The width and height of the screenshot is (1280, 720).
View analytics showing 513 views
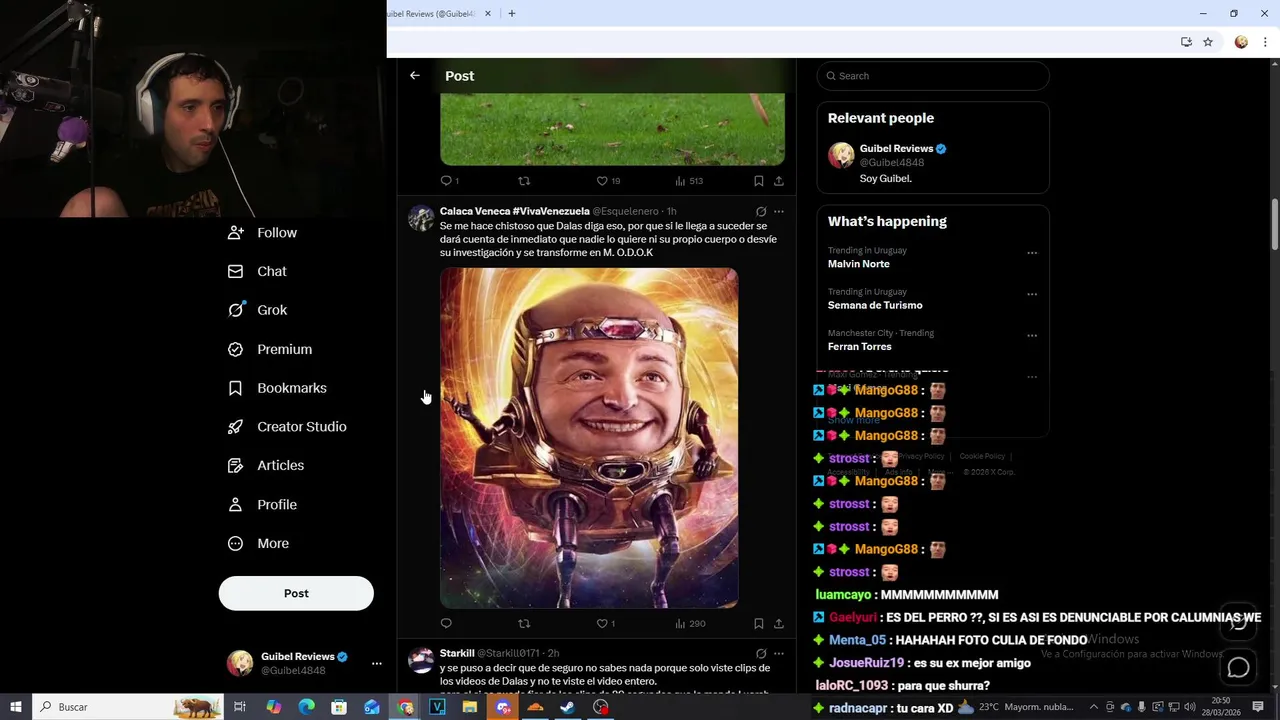[x=689, y=181]
